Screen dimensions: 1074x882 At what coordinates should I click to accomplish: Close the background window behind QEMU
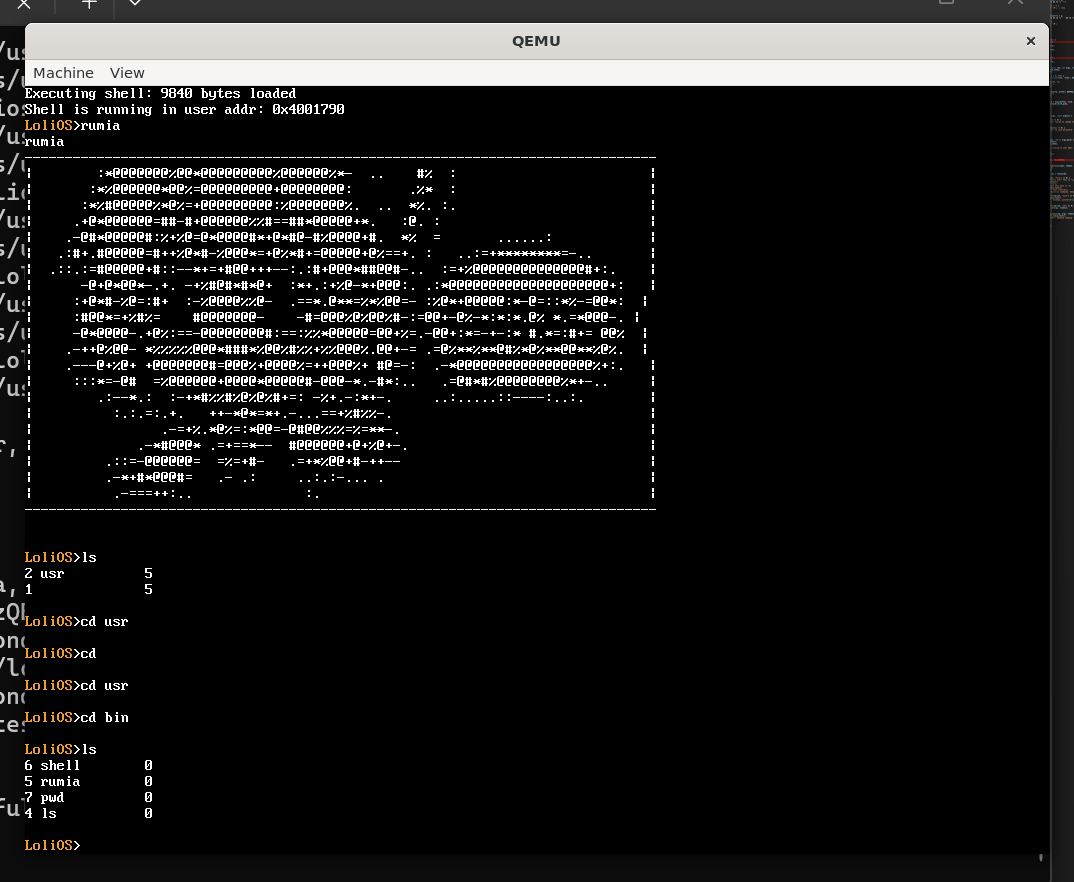pyautogui.click(x=1015, y=3)
